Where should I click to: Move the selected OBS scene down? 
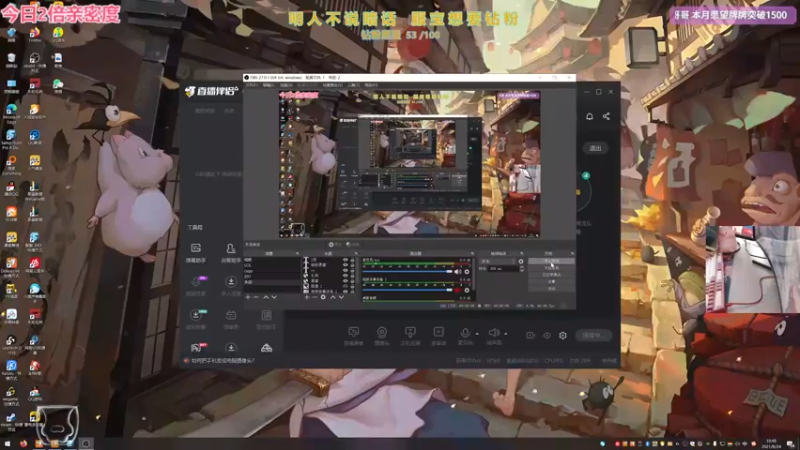click(274, 297)
